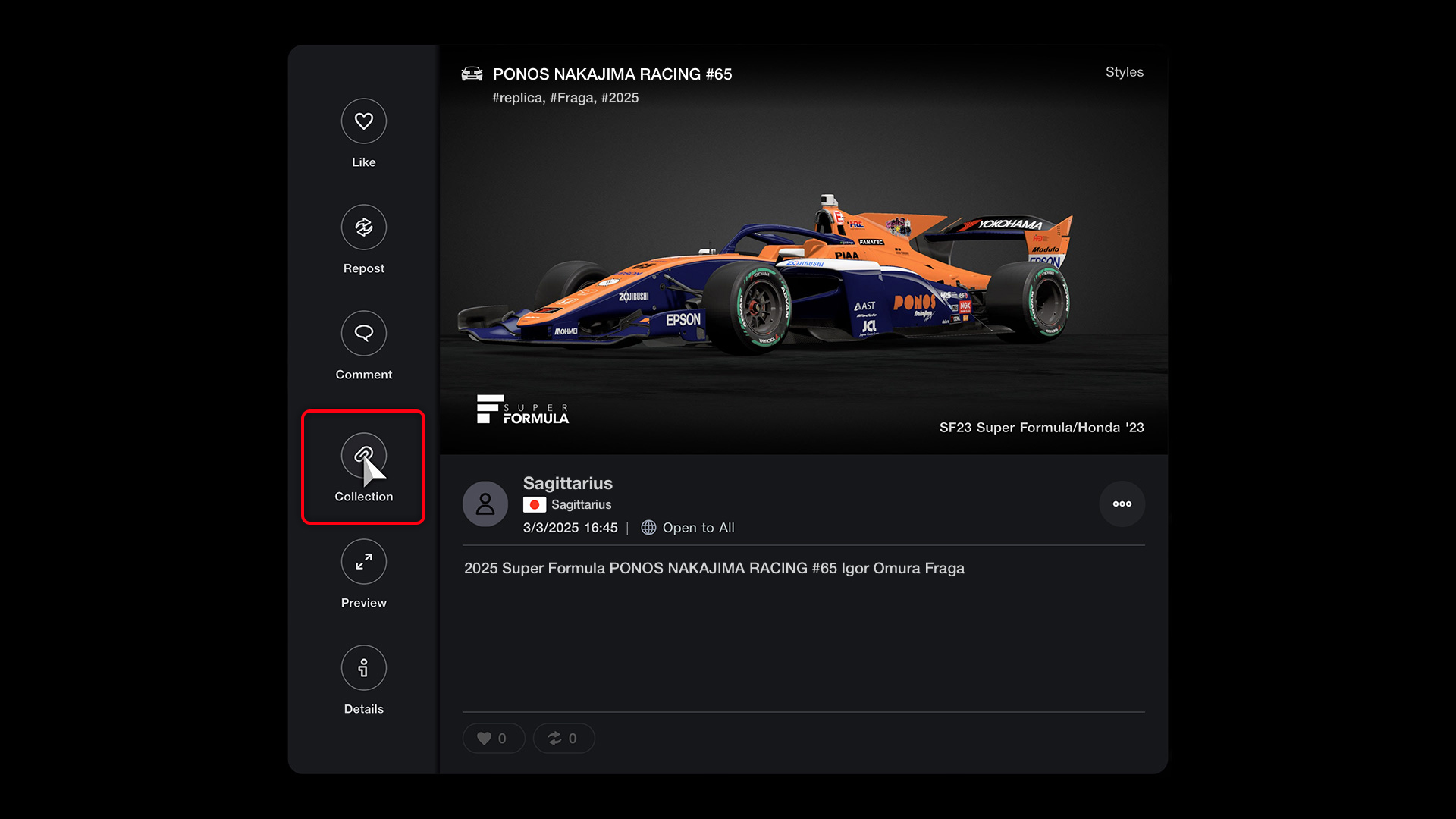Click the Like heart icon
1456x819 pixels.
[x=363, y=121]
